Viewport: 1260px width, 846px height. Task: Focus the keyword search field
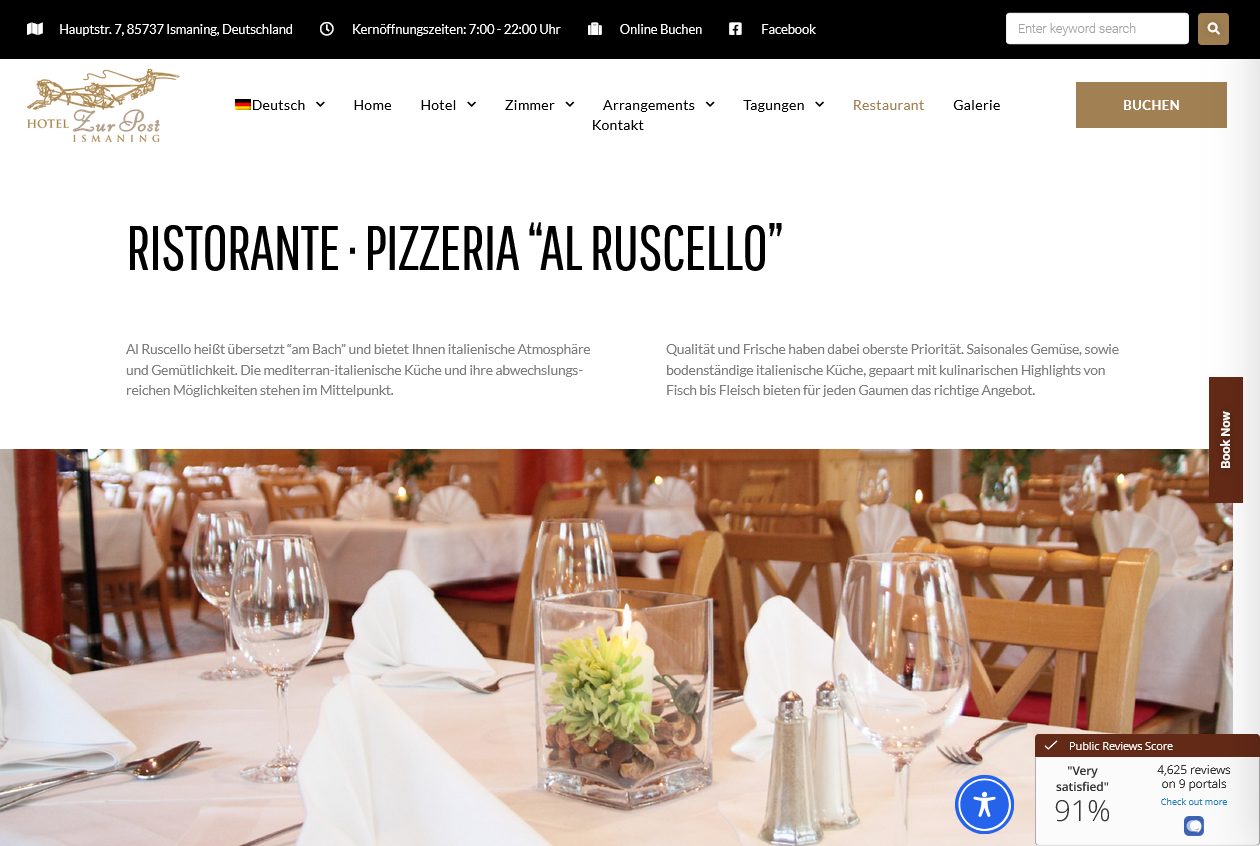1097,29
